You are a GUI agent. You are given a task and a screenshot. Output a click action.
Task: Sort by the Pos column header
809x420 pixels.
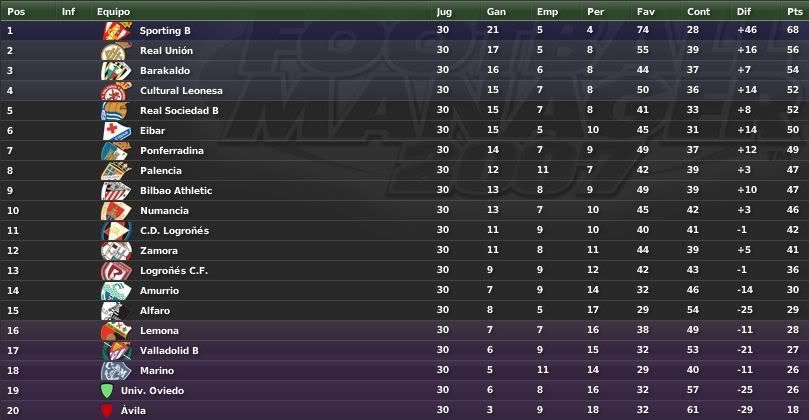[16, 11]
